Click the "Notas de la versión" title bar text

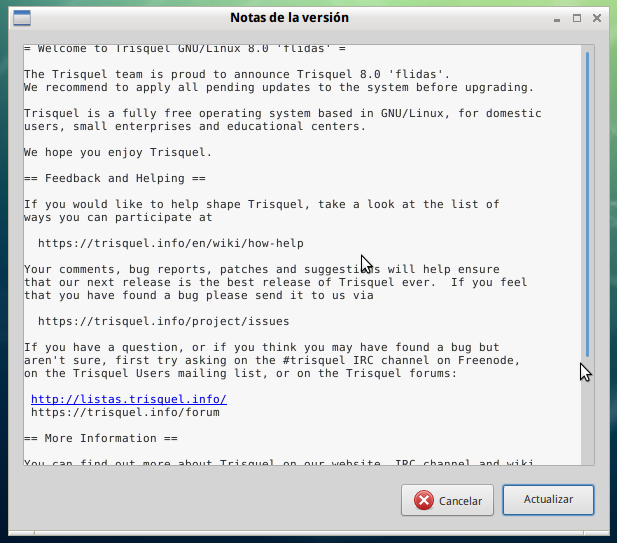289,18
